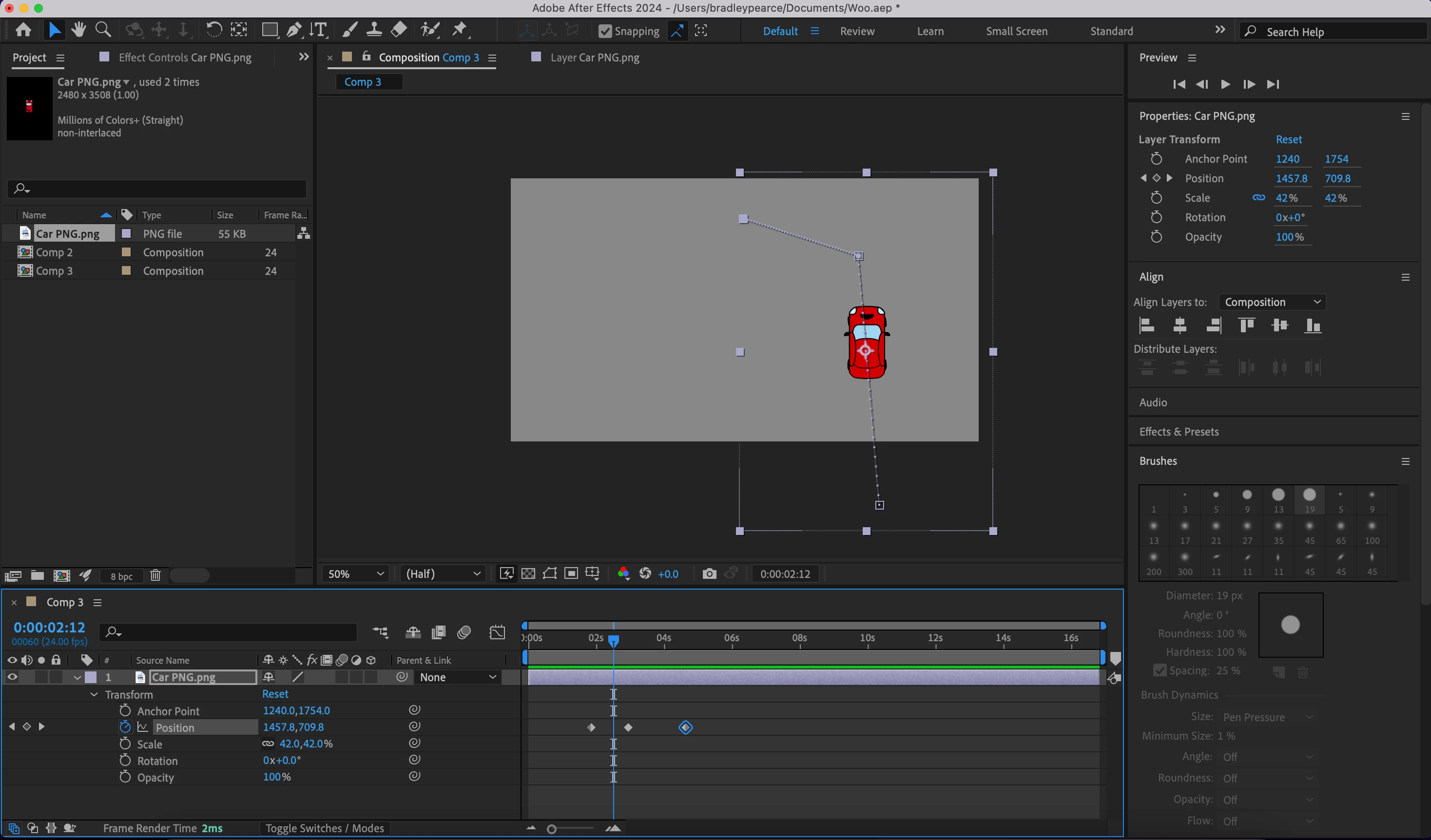
Task: Click the Home icon in toolbar
Action: [23, 30]
